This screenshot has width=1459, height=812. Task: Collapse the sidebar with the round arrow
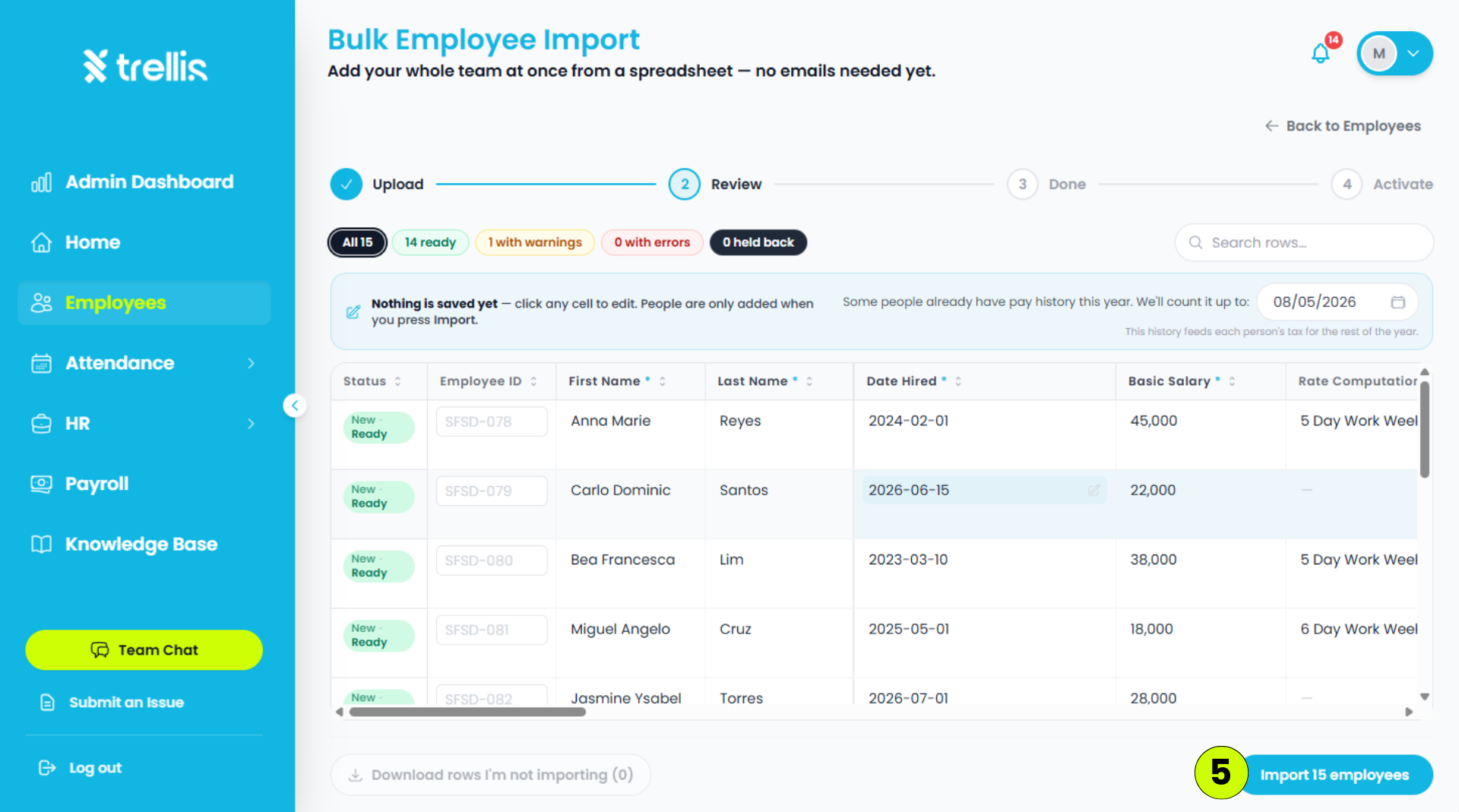[x=295, y=406]
